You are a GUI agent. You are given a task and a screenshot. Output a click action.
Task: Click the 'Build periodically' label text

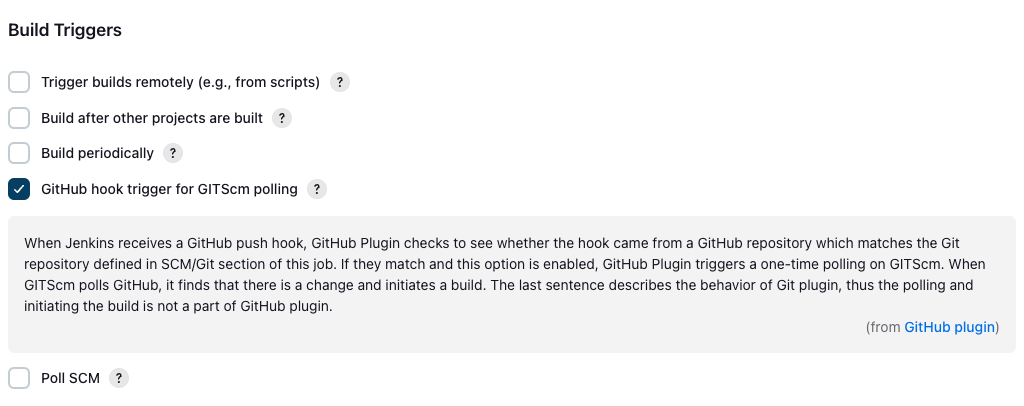pos(97,153)
